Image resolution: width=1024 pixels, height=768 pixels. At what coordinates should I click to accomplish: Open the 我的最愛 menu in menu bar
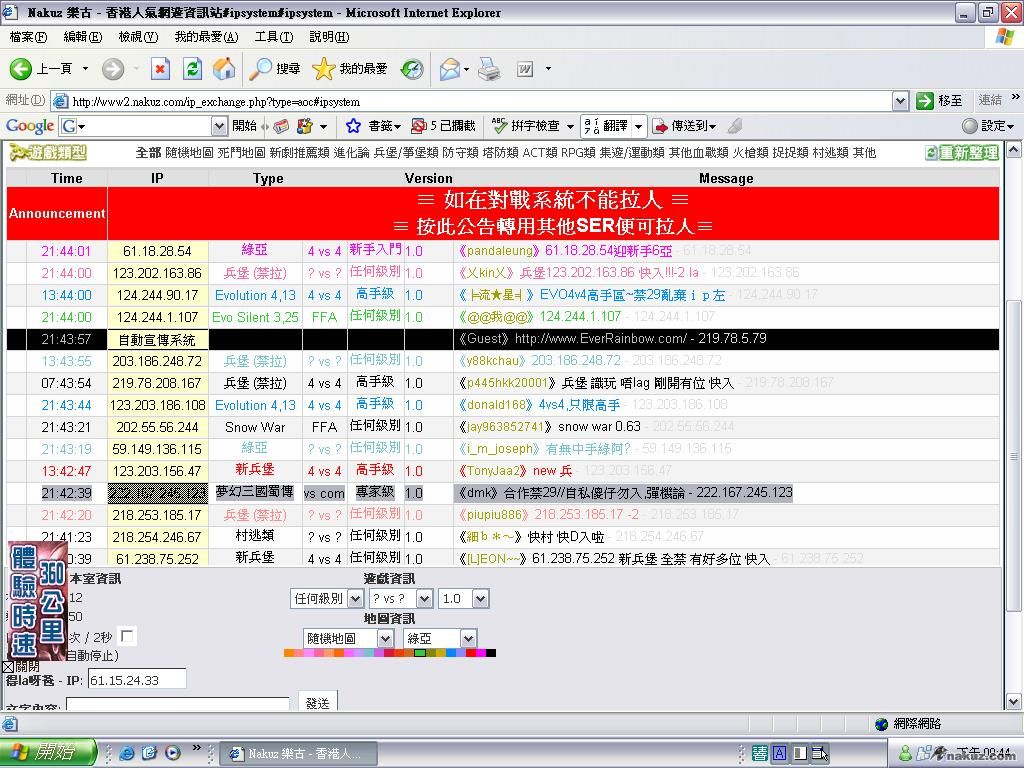coord(206,37)
